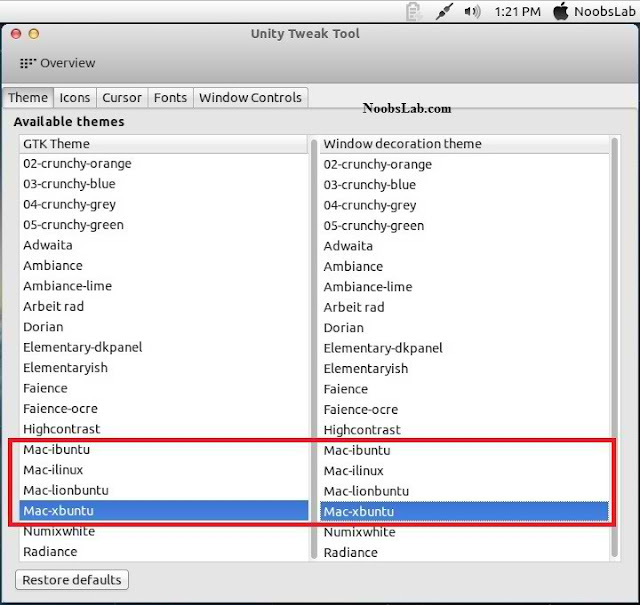The height and width of the screenshot is (605, 640).
Task: Select Highcontrast in GTK Theme list
Action: pyautogui.click(x=163, y=429)
